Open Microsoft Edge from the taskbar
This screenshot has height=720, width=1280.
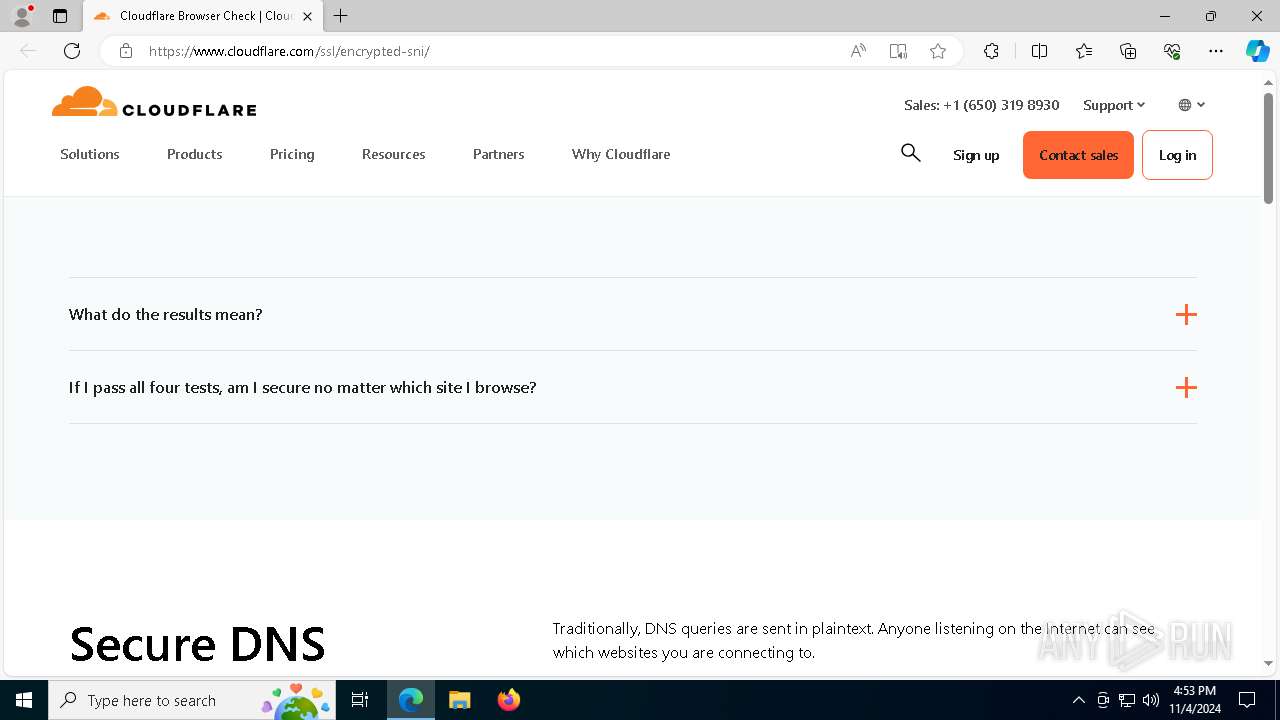point(411,700)
